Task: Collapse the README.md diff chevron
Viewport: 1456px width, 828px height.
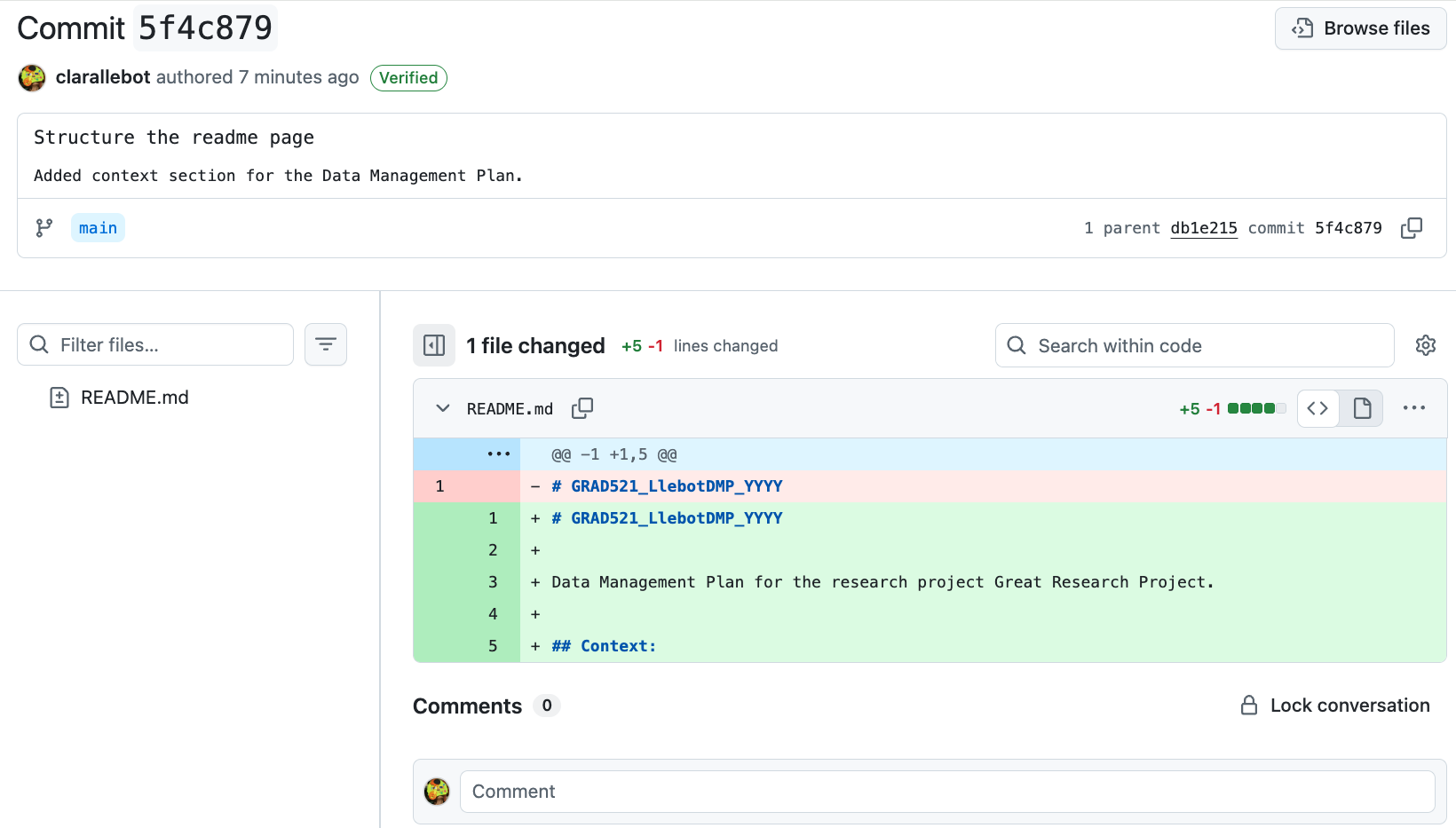Action: click(443, 408)
